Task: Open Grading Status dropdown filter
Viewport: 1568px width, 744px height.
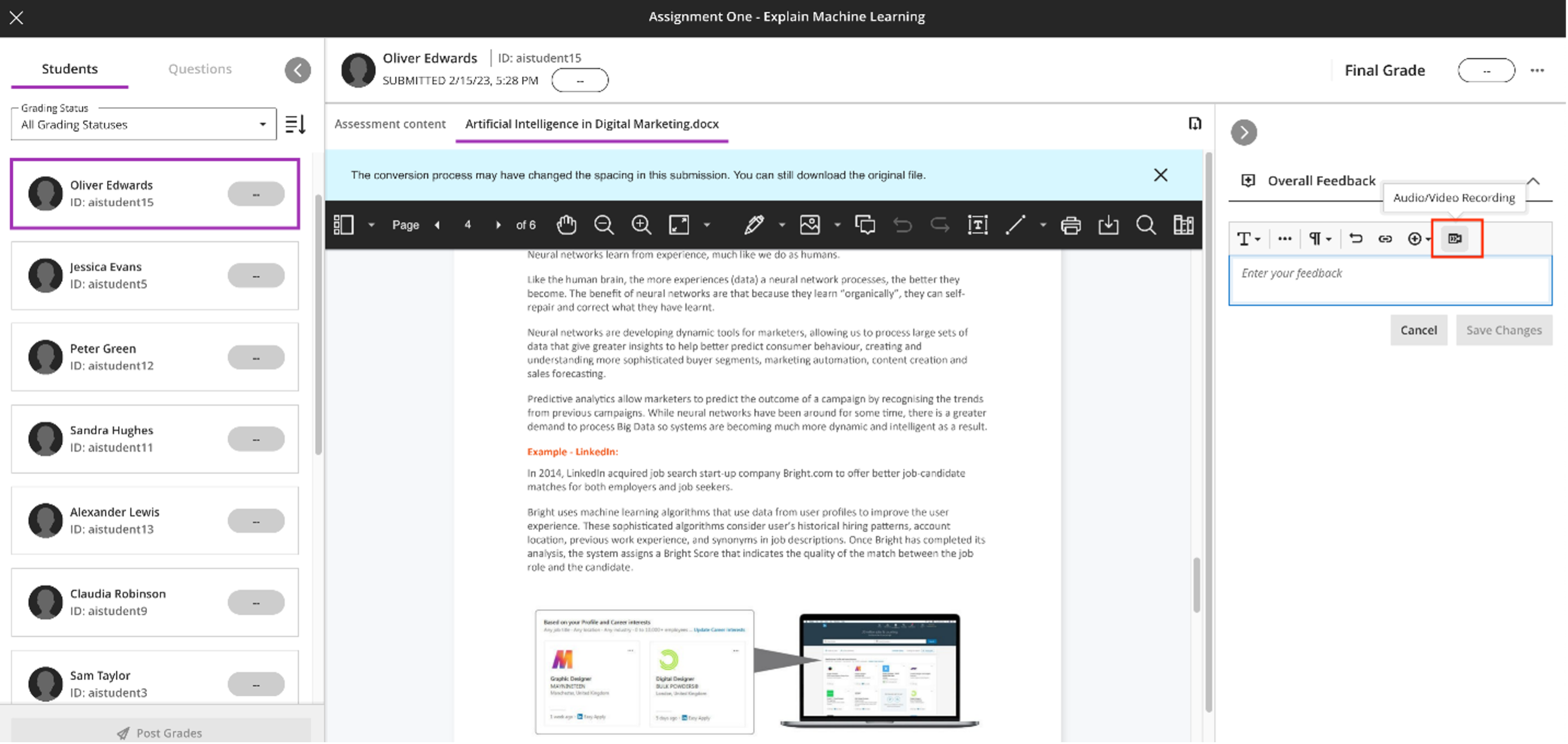Action: 141,123
